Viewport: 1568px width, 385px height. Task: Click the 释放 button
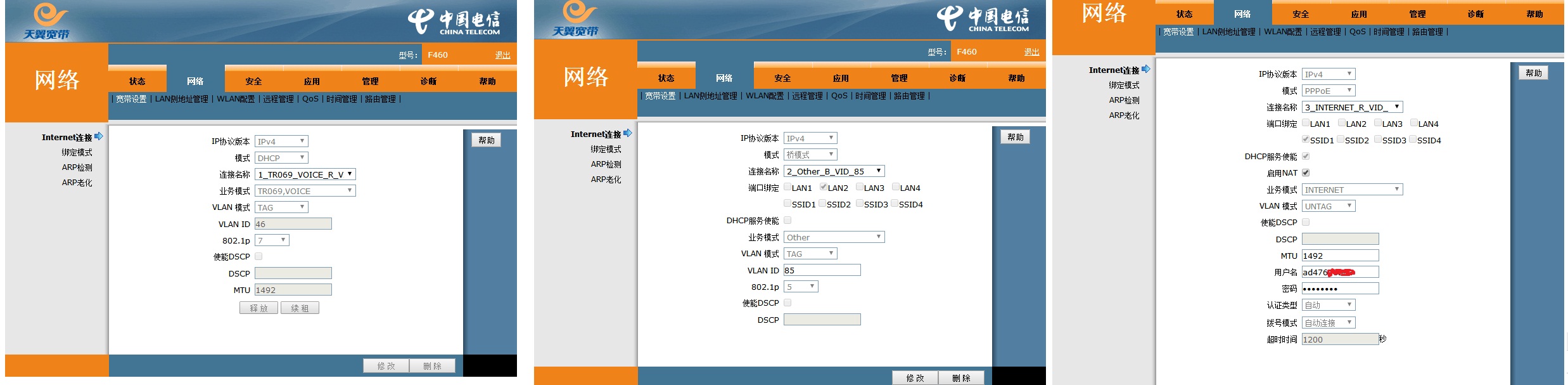tap(259, 308)
